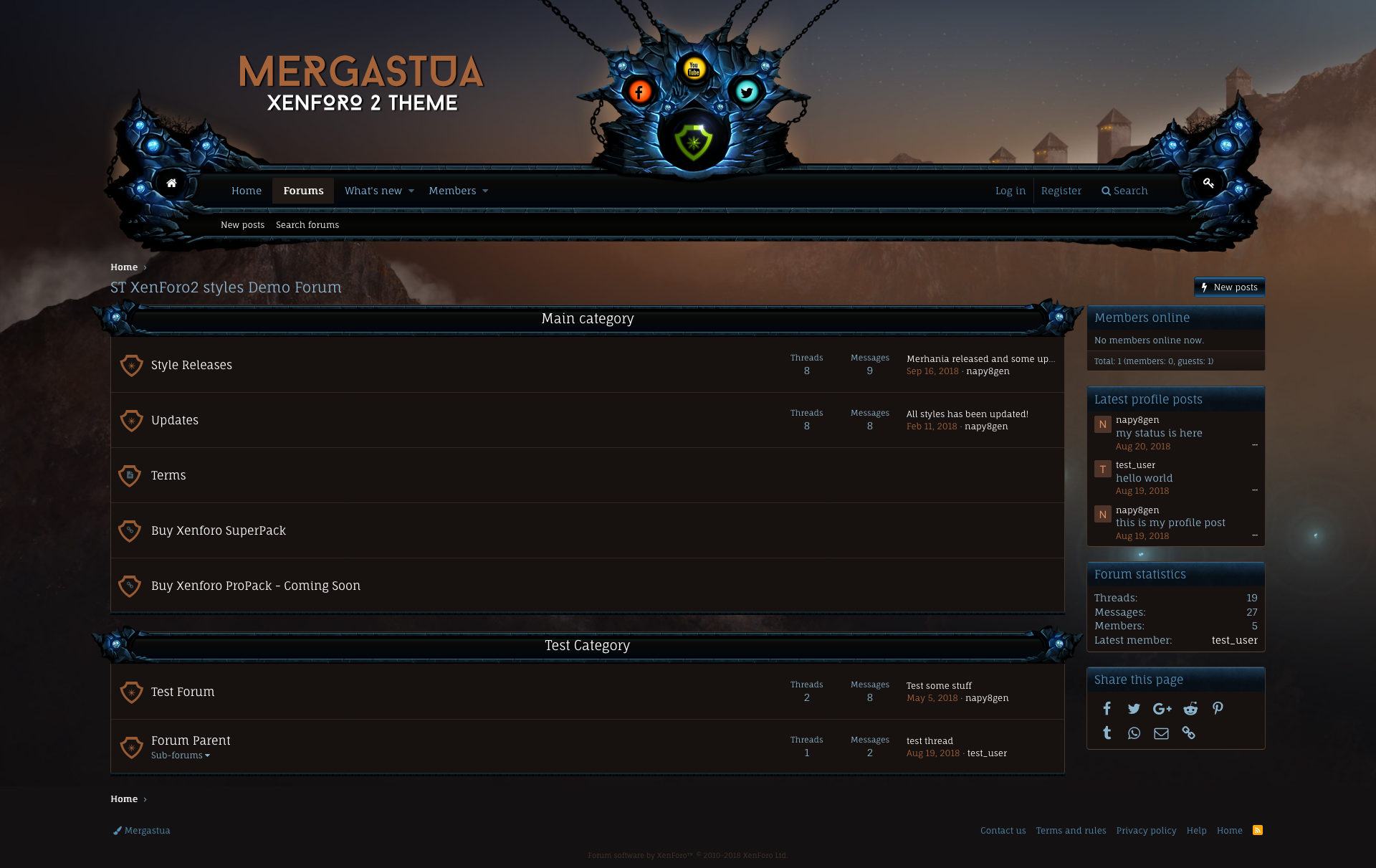Click the New posts button
This screenshot has height=868, width=1376.
coord(1229,287)
